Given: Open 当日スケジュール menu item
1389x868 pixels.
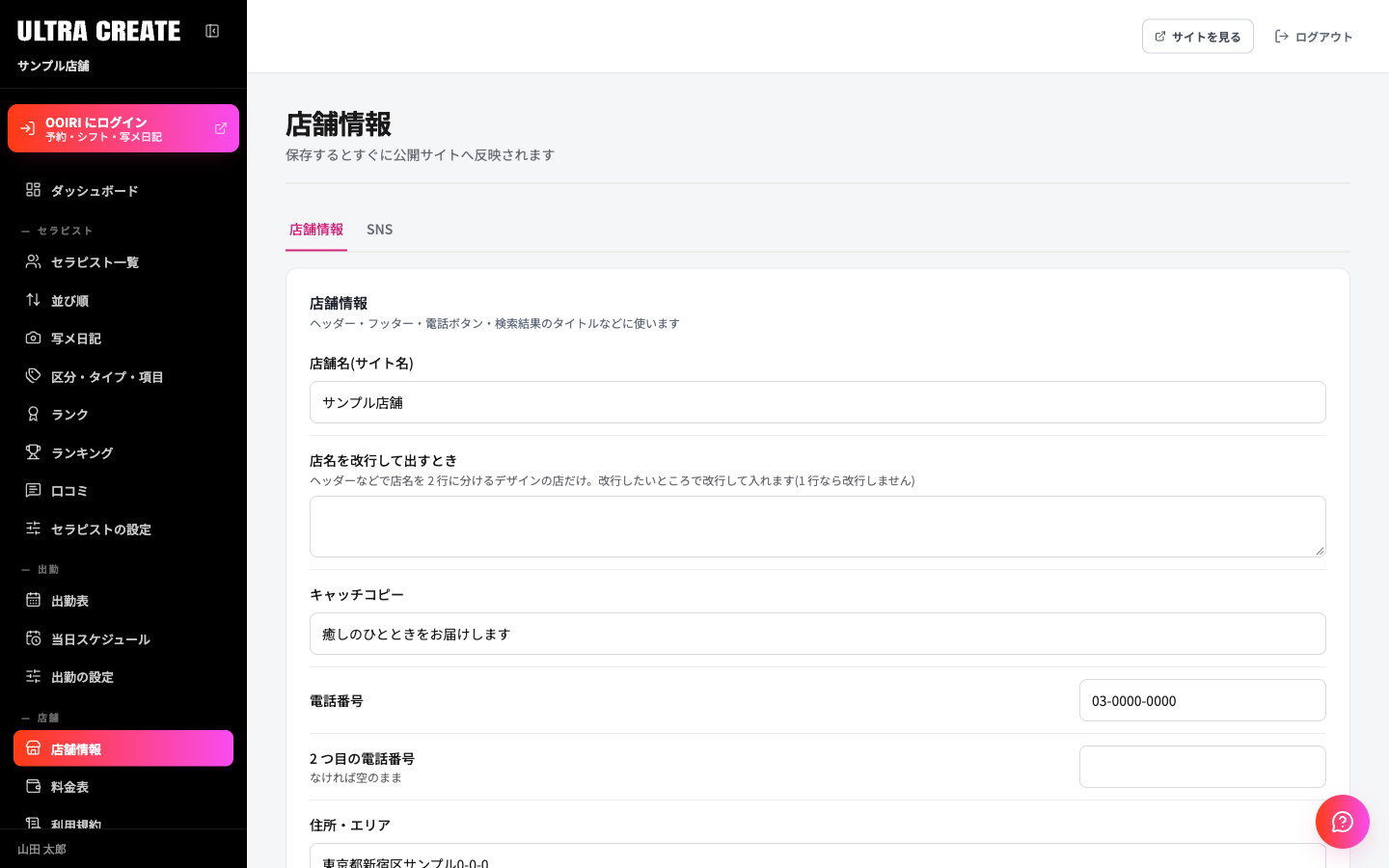Looking at the screenshot, I should 123,638.
